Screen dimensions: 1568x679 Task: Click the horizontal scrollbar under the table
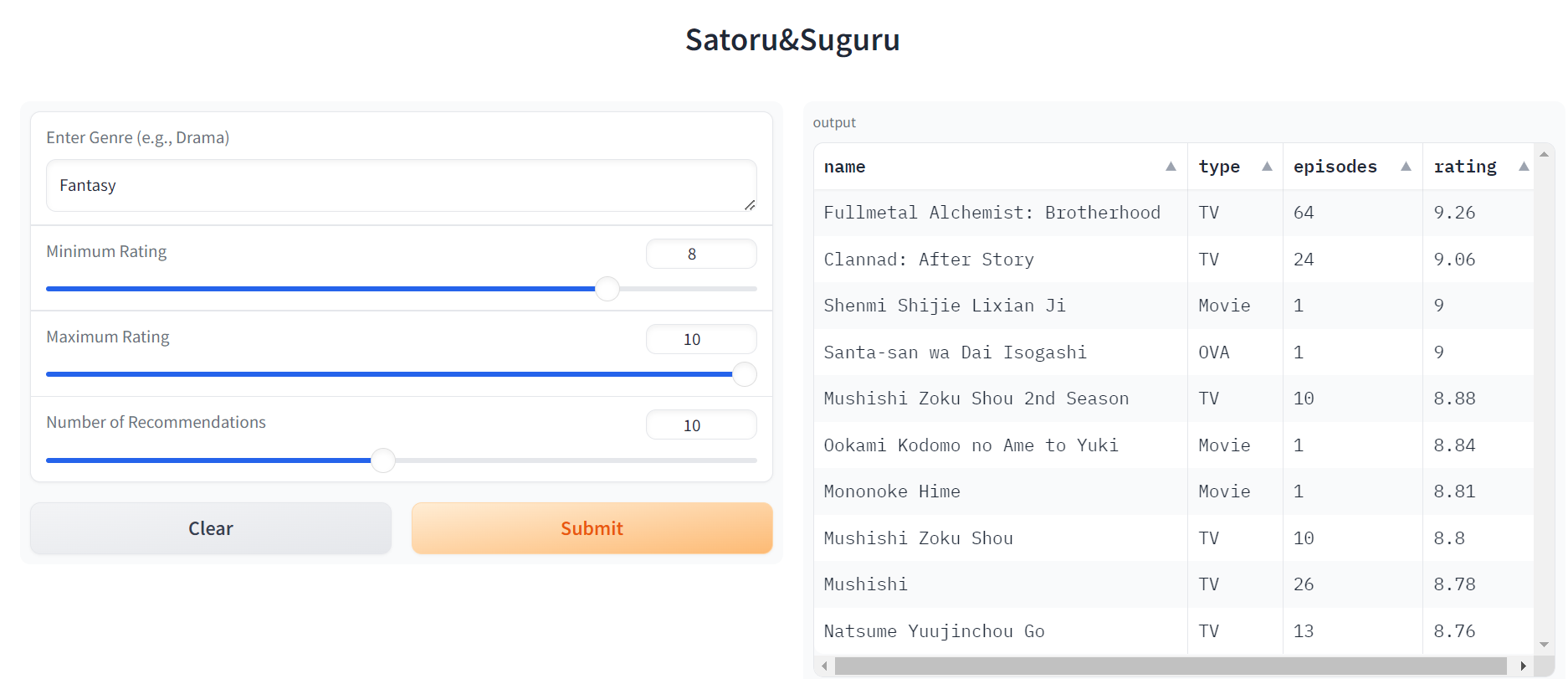click(1170, 666)
